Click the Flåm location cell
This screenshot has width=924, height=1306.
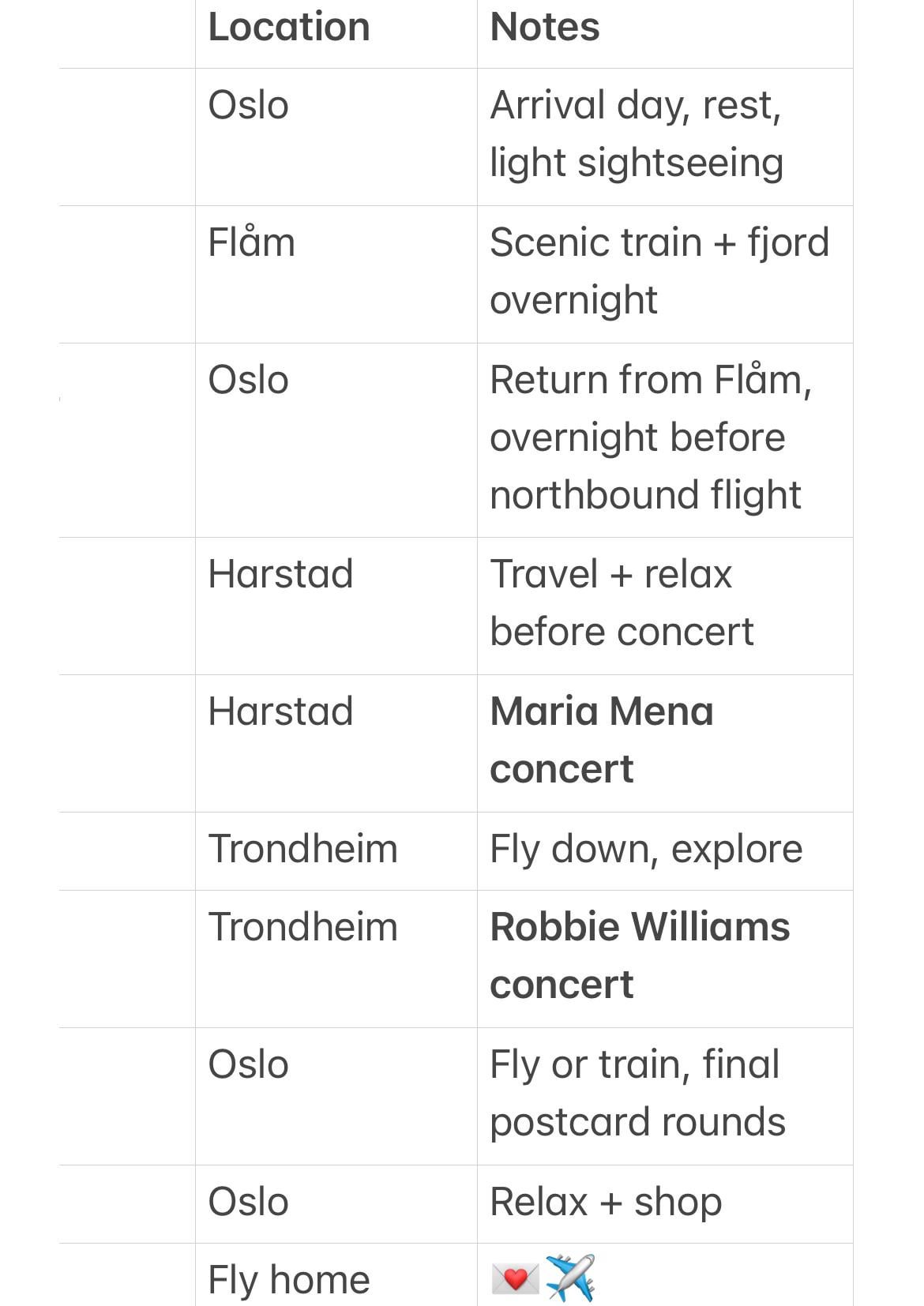[336, 274]
